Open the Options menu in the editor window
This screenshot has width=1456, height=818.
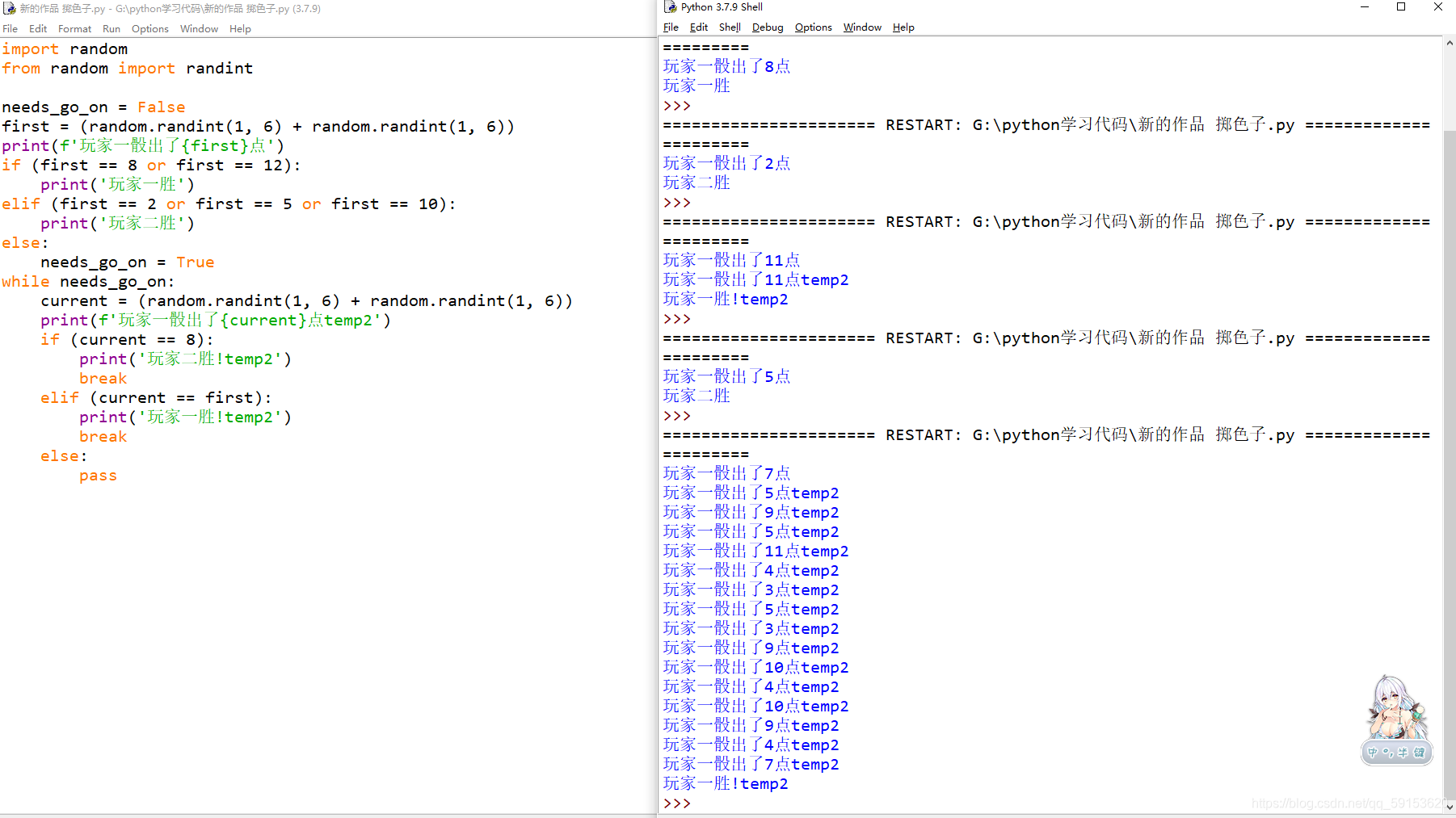[x=149, y=28]
